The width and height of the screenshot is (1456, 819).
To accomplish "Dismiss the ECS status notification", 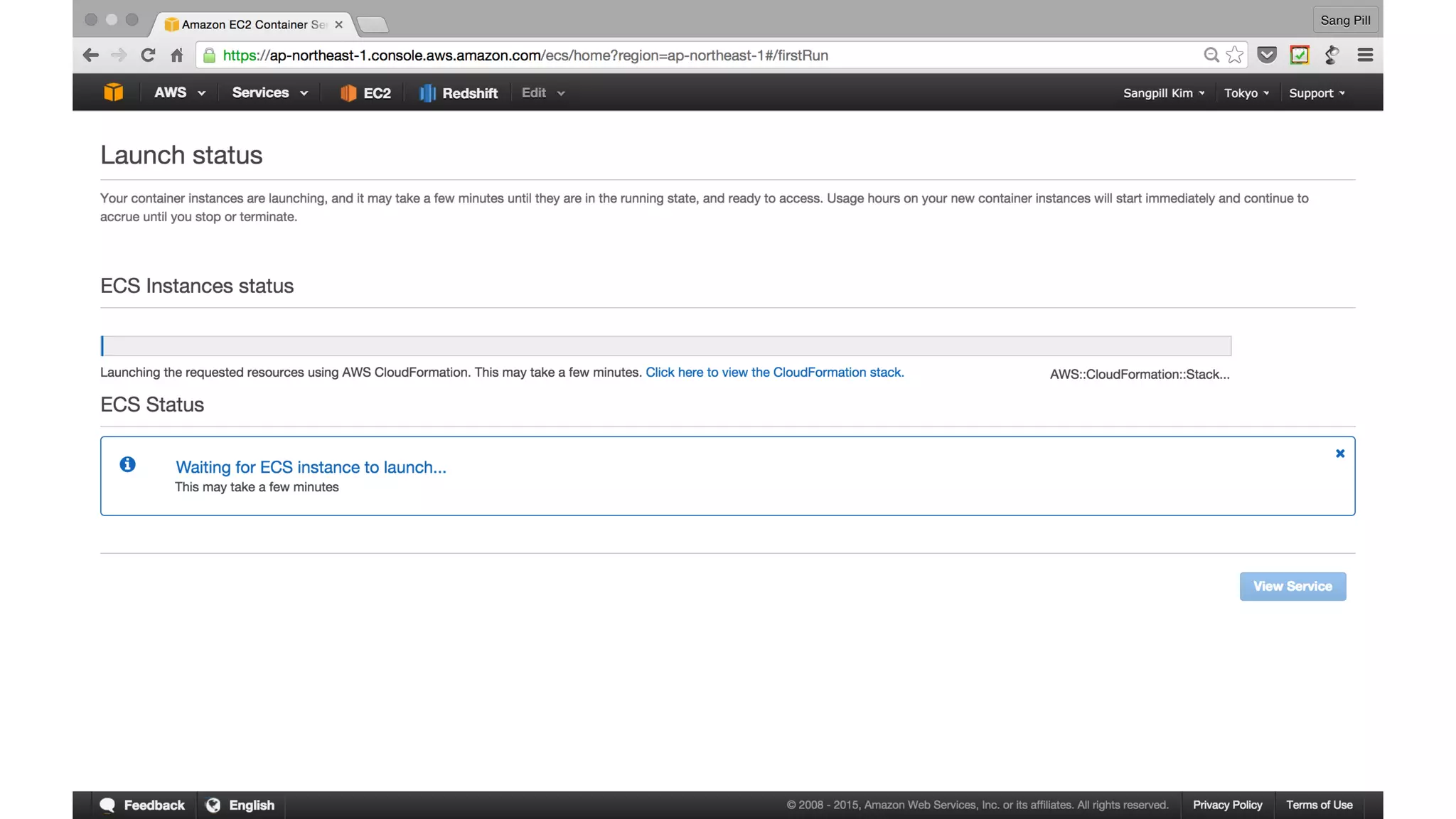I will 1340,454.
